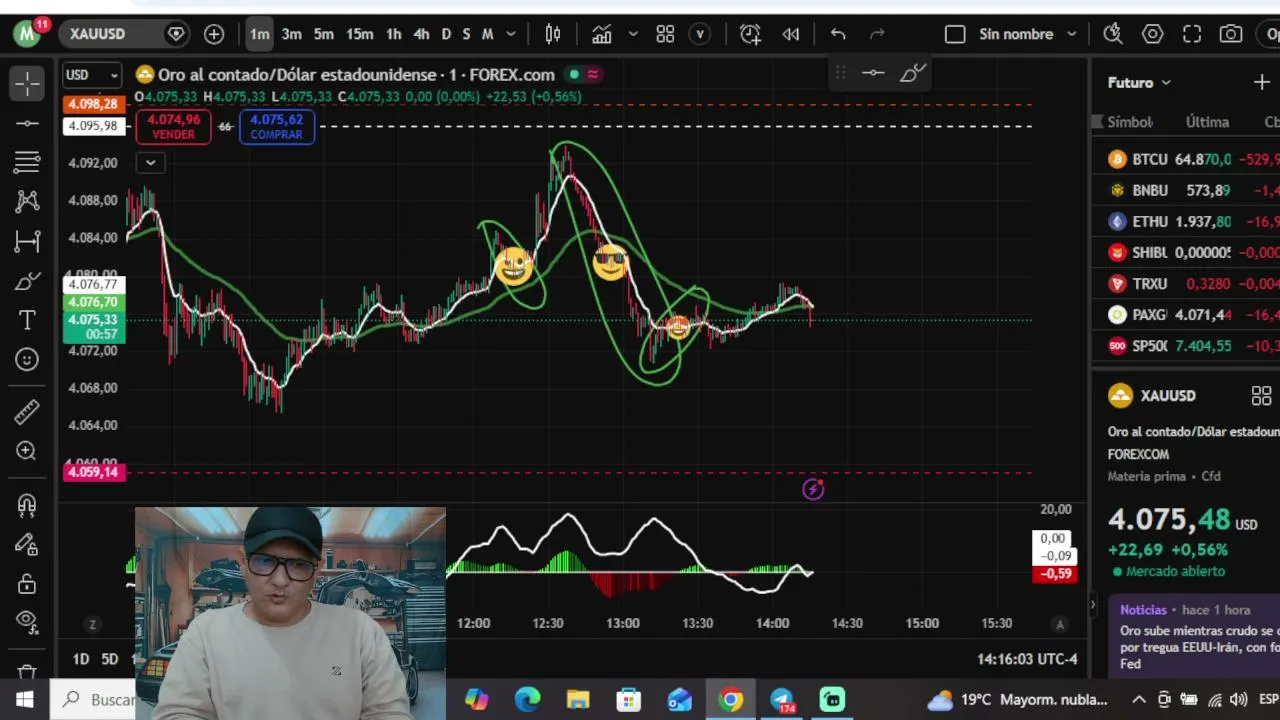Open the Fibonacci retracement tools

[x=27, y=162]
